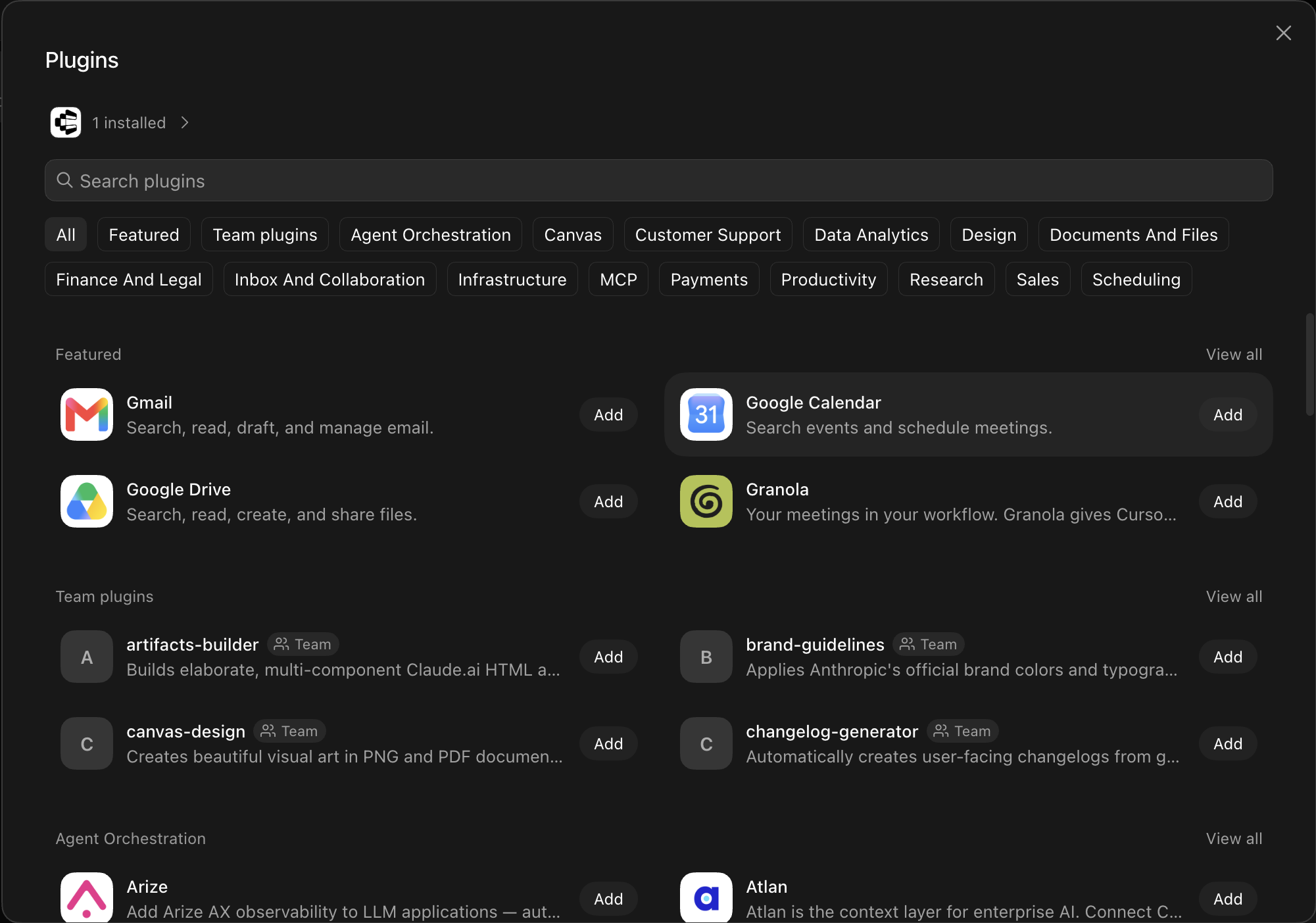The width and height of the screenshot is (1316, 923).
Task: Close the Plugins dialog
Action: point(1283,33)
